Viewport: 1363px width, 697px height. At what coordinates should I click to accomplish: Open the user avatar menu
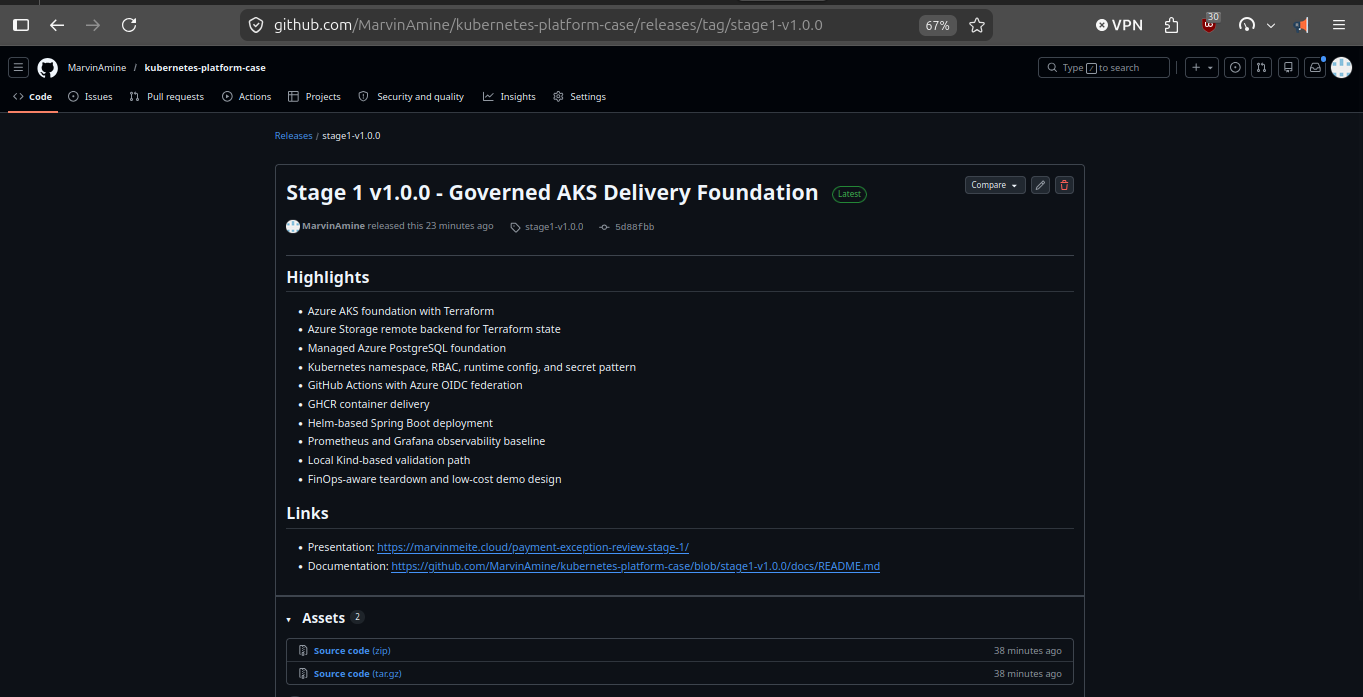coord(1341,68)
